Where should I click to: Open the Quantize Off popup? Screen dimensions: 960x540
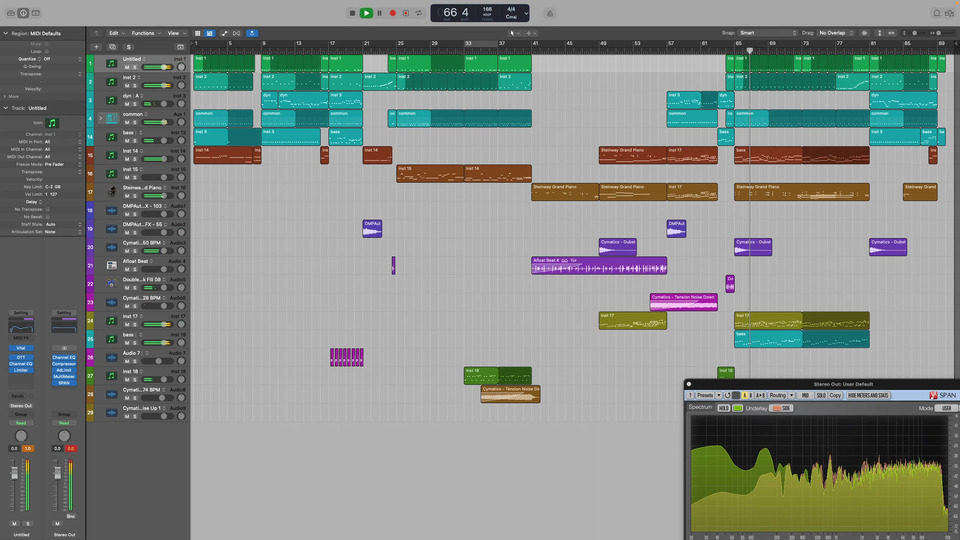pyautogui.click(x=61, y=59)
